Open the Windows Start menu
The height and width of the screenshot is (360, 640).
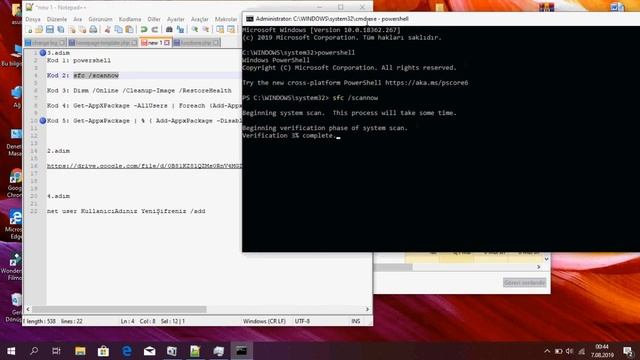[11, 351]
